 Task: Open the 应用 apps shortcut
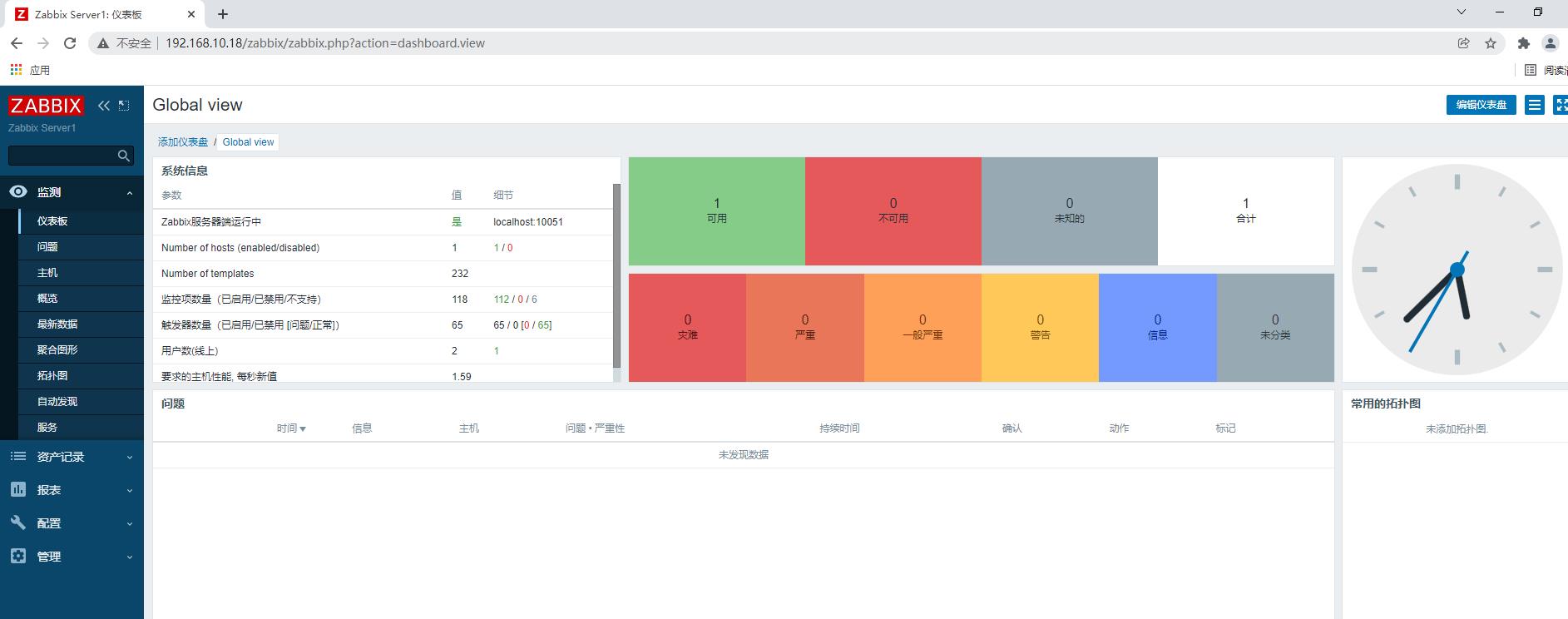click(30, 70)
